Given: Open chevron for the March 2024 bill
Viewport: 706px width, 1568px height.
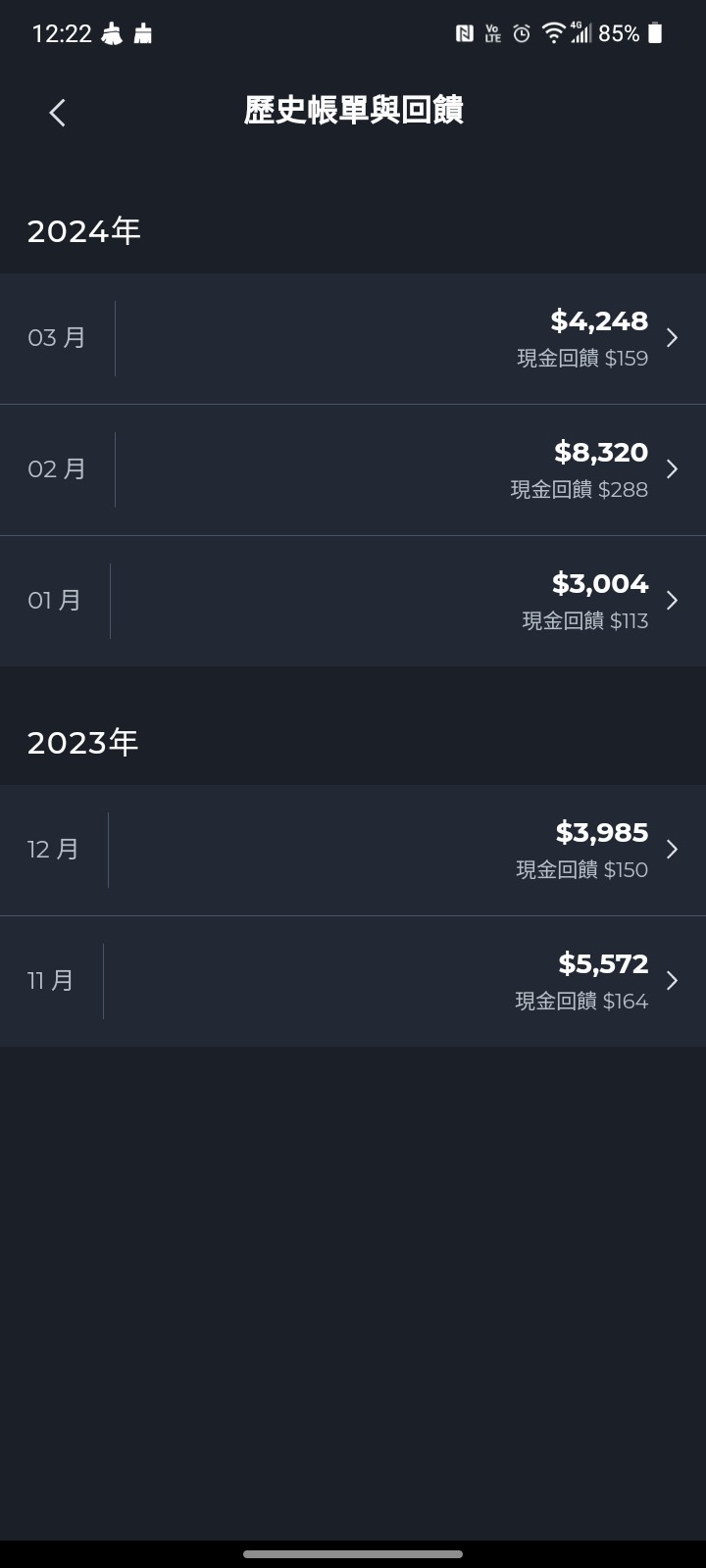Looking at the screenshot, I should coord(672,338).
